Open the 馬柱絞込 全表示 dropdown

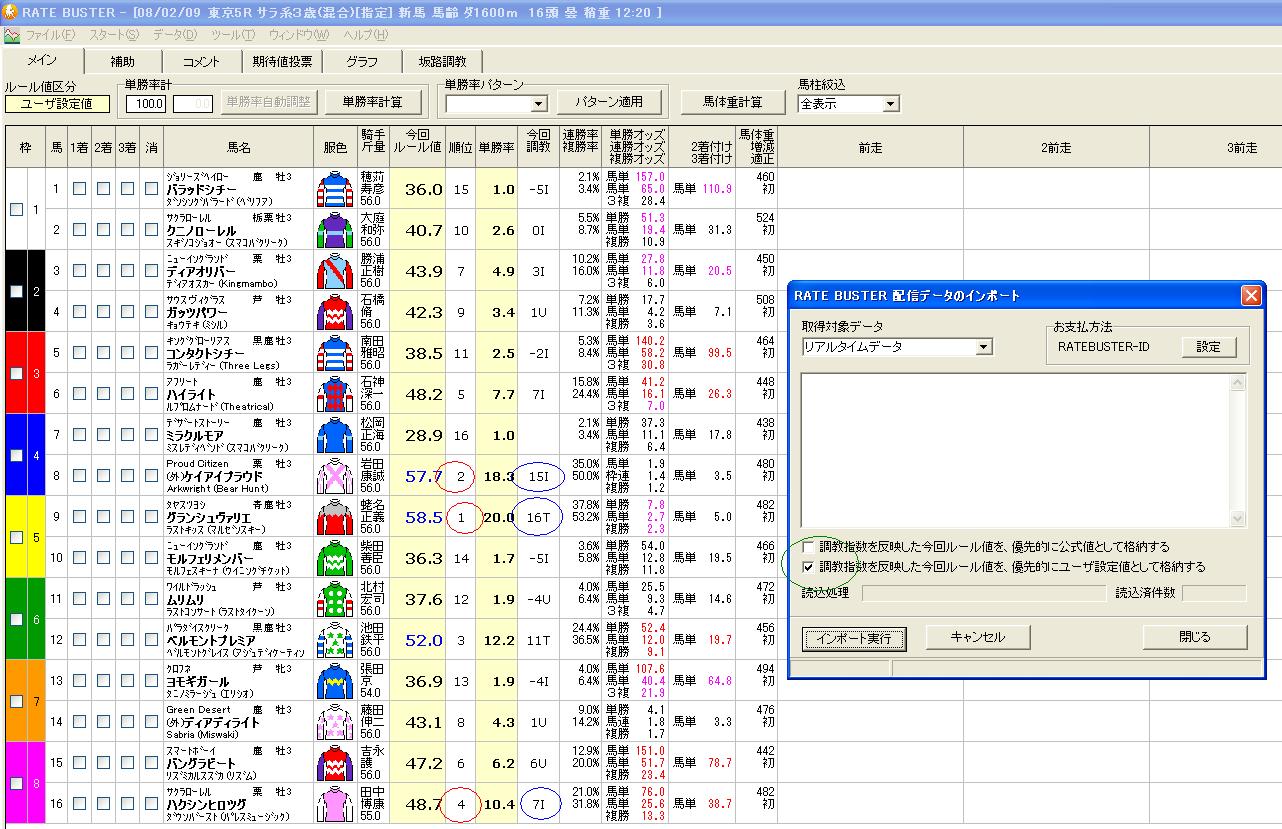pyautogui.click(x=890, y=104)
